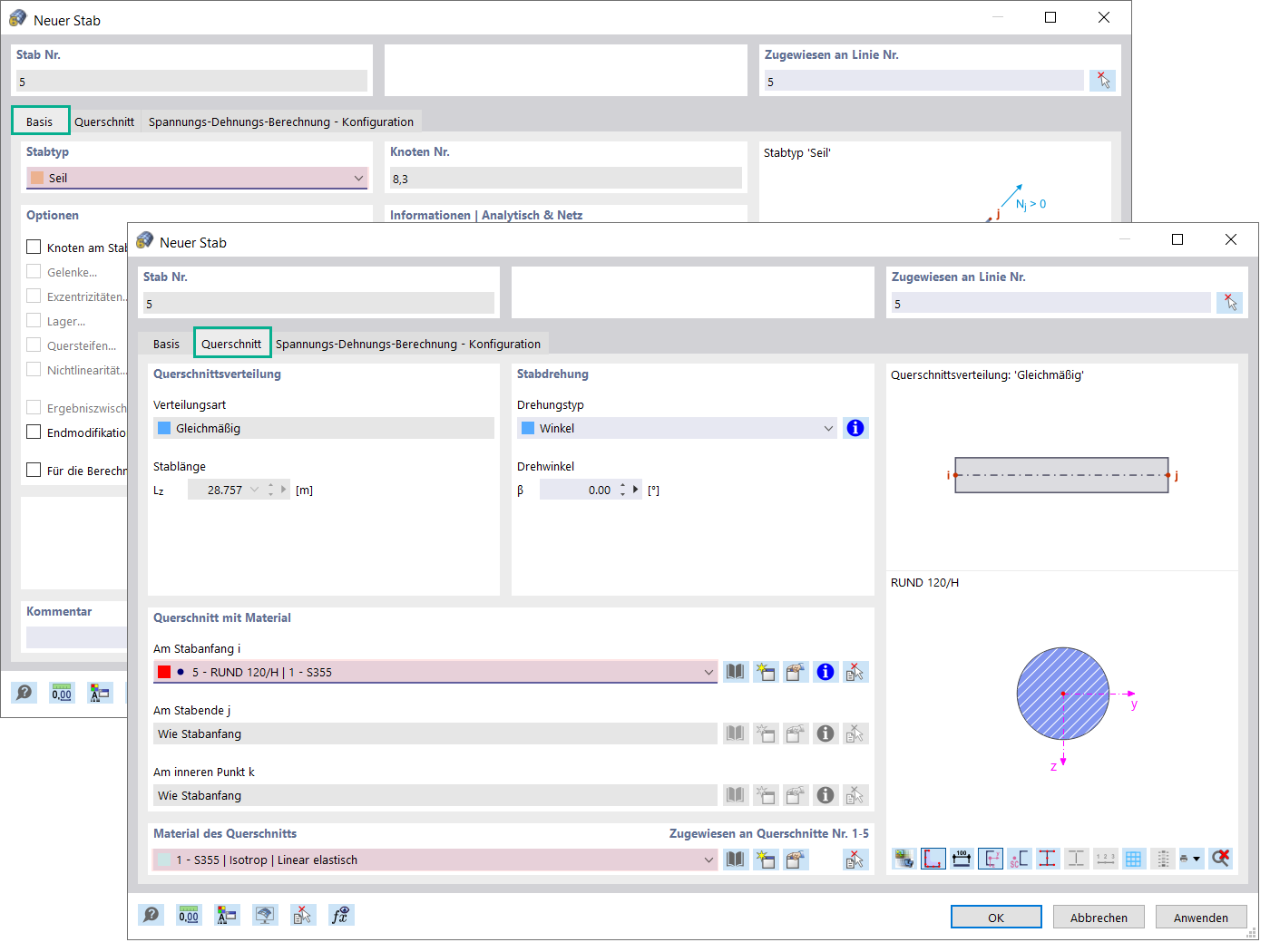Open cross-section library at Stabanfang i
This screenshot has height=952, width=1270.
coord(736,672)
